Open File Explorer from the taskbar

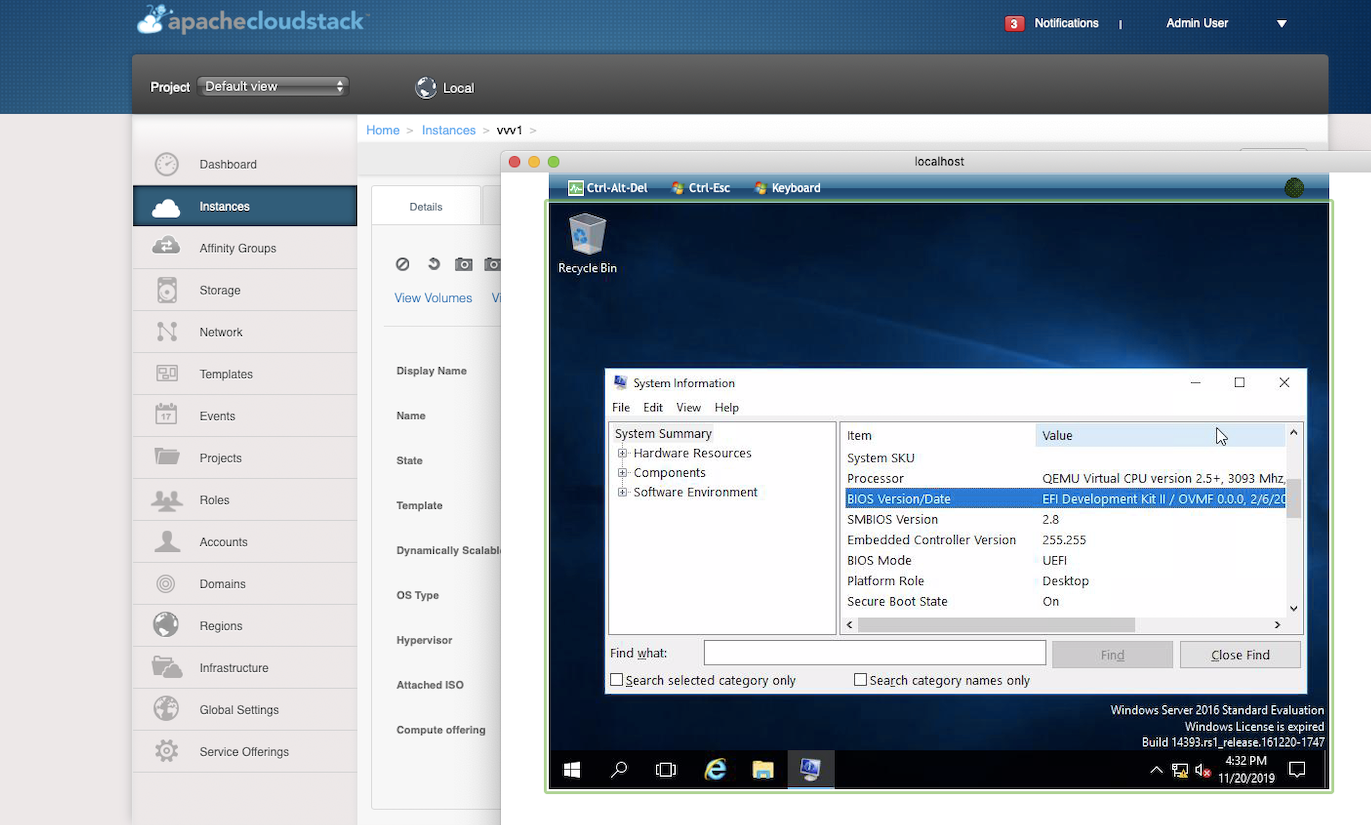(763, 769)
